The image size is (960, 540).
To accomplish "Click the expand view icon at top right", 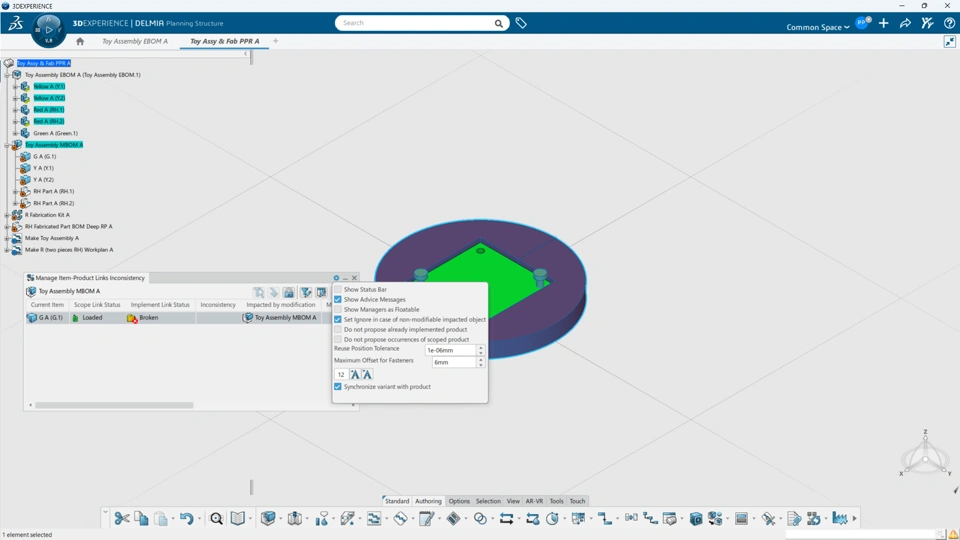I will coord(950,42).
